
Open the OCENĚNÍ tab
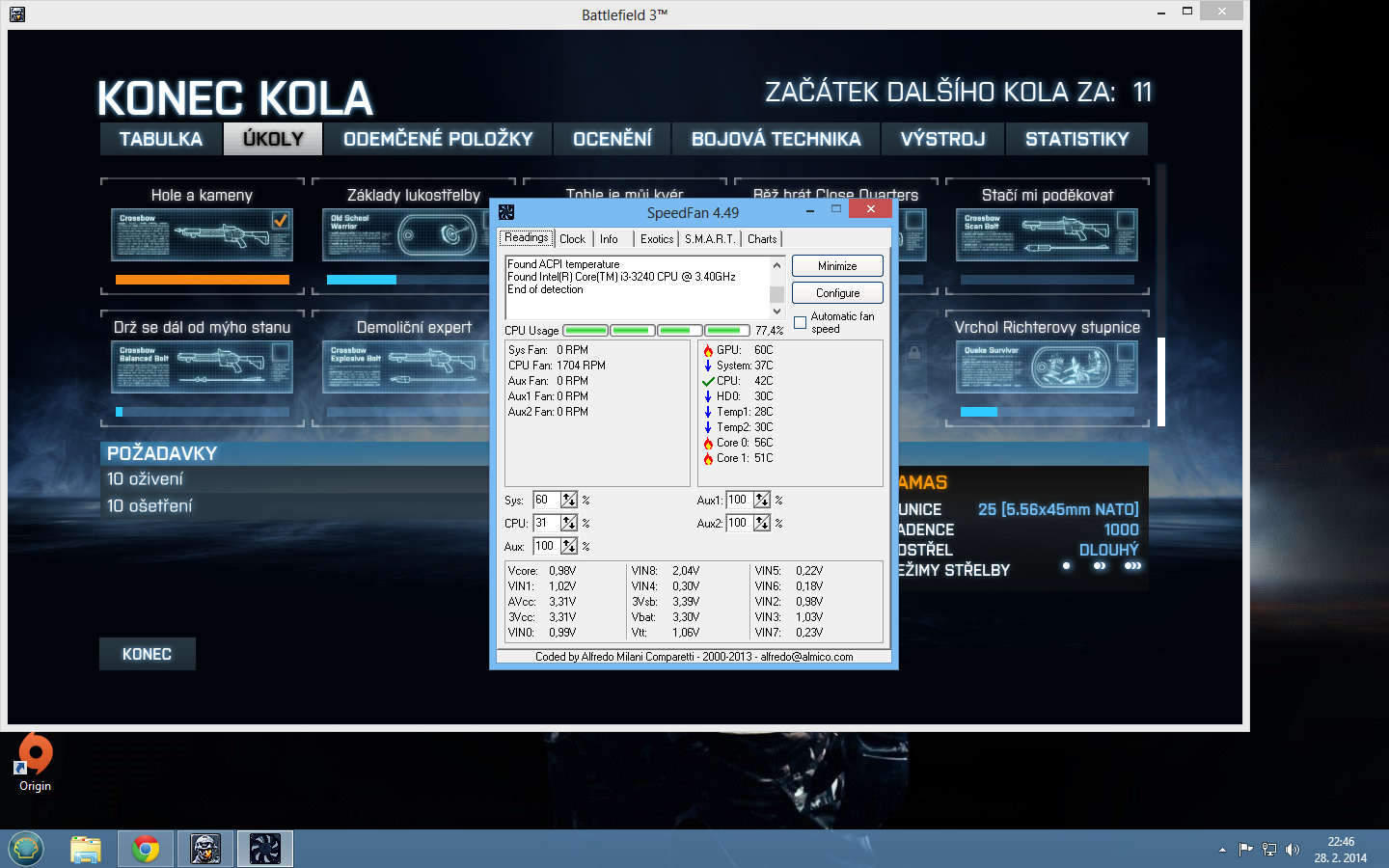[x=613, y=139]
